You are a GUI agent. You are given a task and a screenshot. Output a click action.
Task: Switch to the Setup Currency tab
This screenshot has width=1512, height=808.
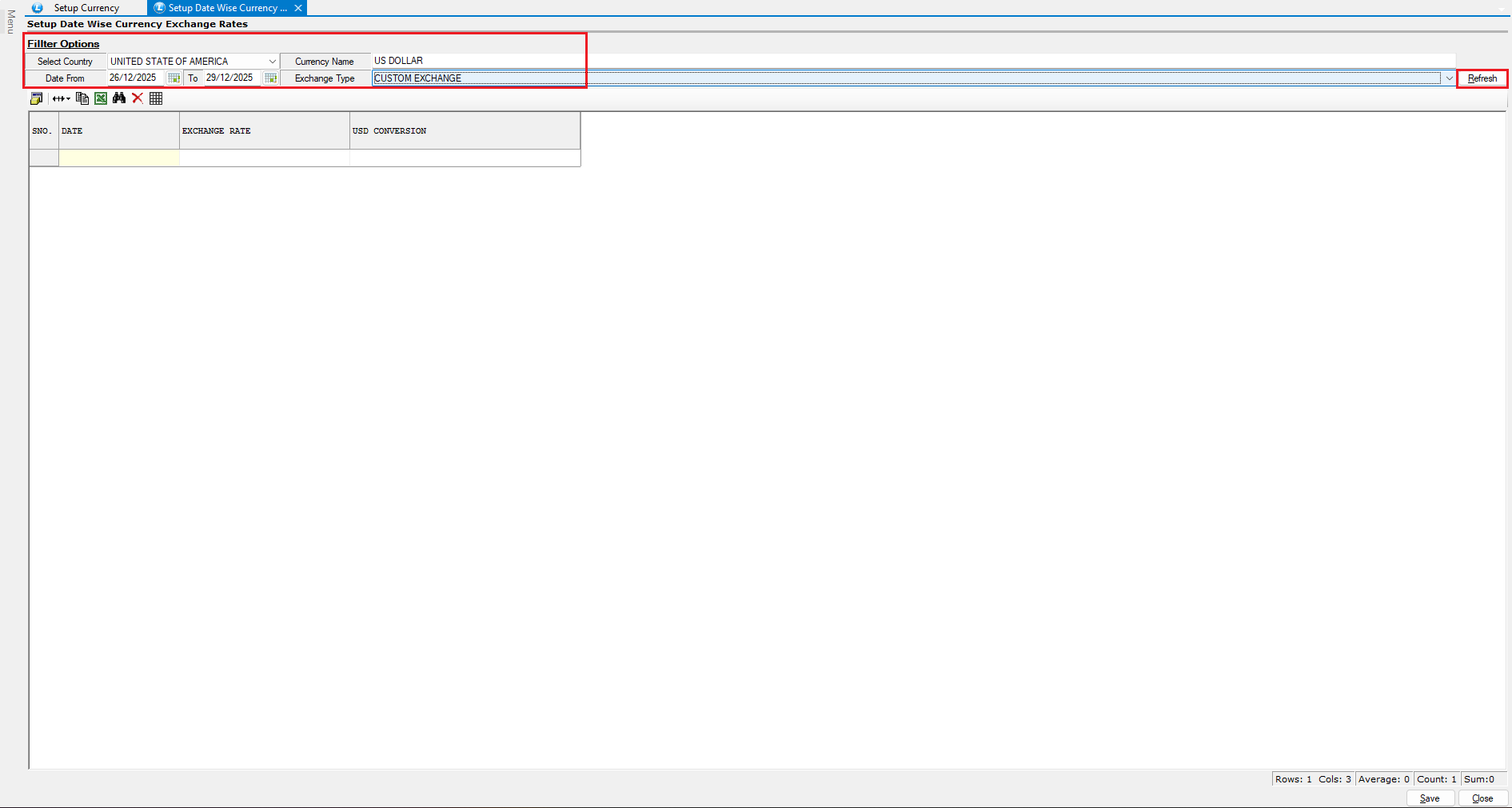pos(86,8)
